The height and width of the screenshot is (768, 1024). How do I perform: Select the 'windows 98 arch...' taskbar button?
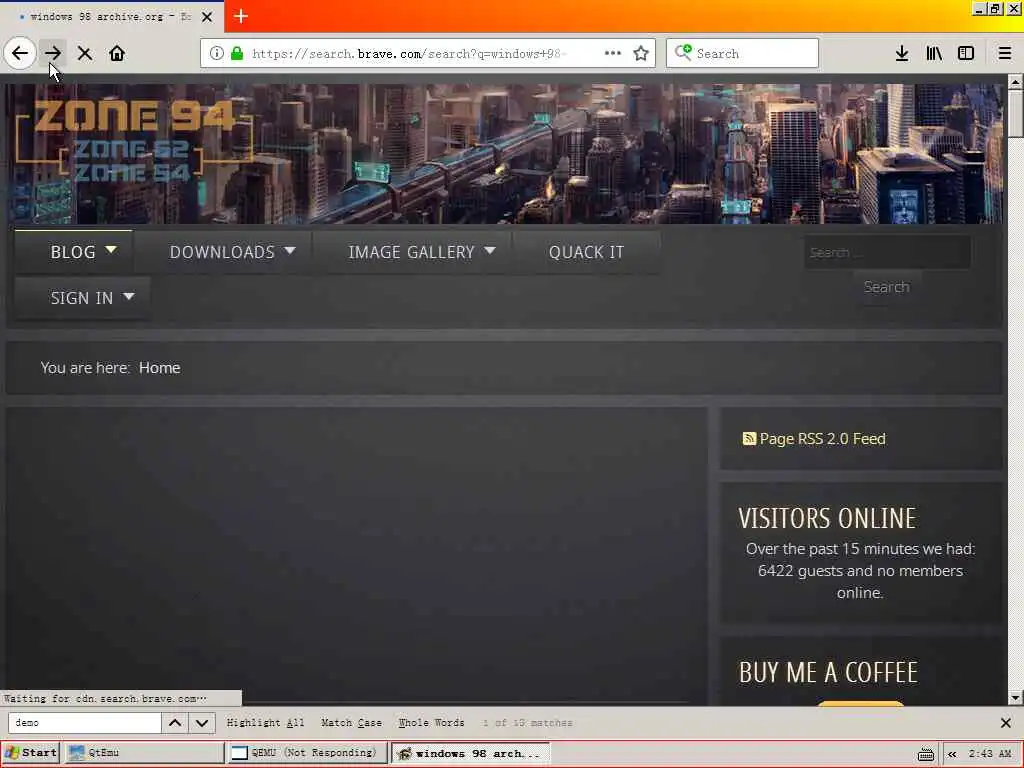470,753
